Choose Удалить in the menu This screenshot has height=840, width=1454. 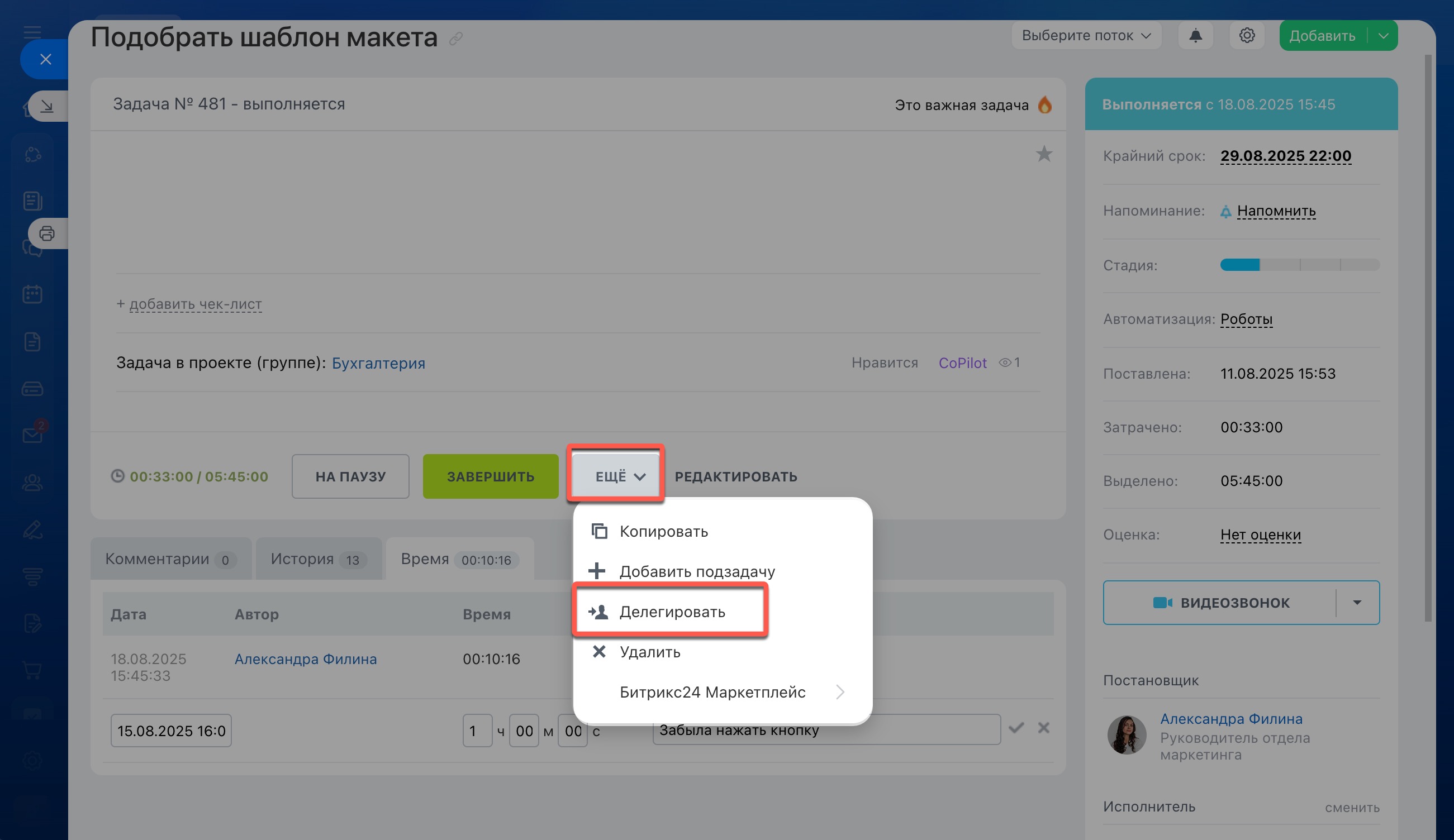click(x=723, y=652)
